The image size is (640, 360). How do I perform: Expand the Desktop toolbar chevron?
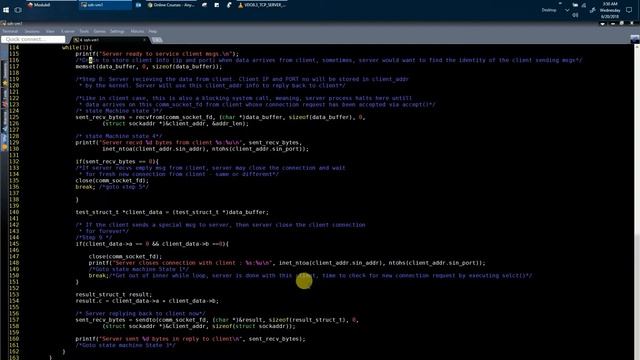567,10
